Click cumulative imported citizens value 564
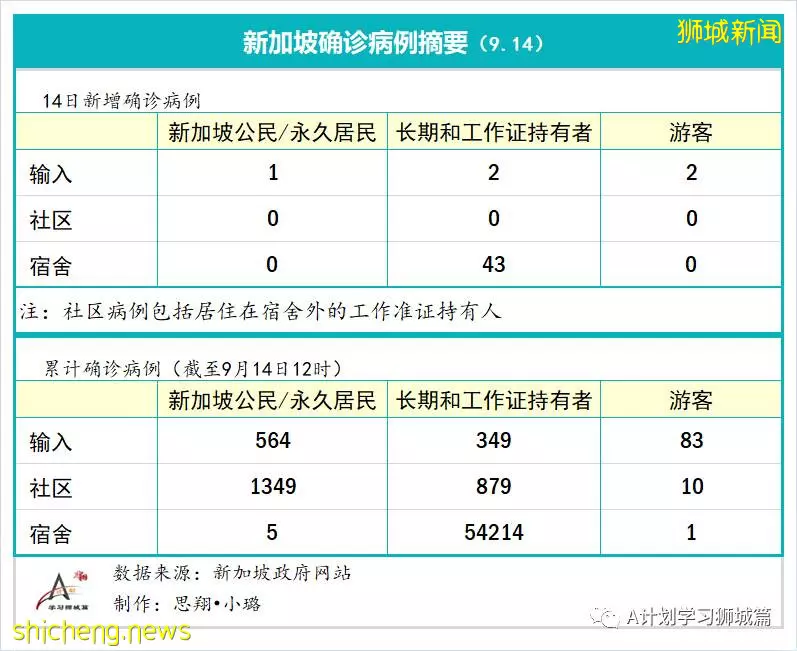Screen dimensions: 797x651 [x=273, y=440]
